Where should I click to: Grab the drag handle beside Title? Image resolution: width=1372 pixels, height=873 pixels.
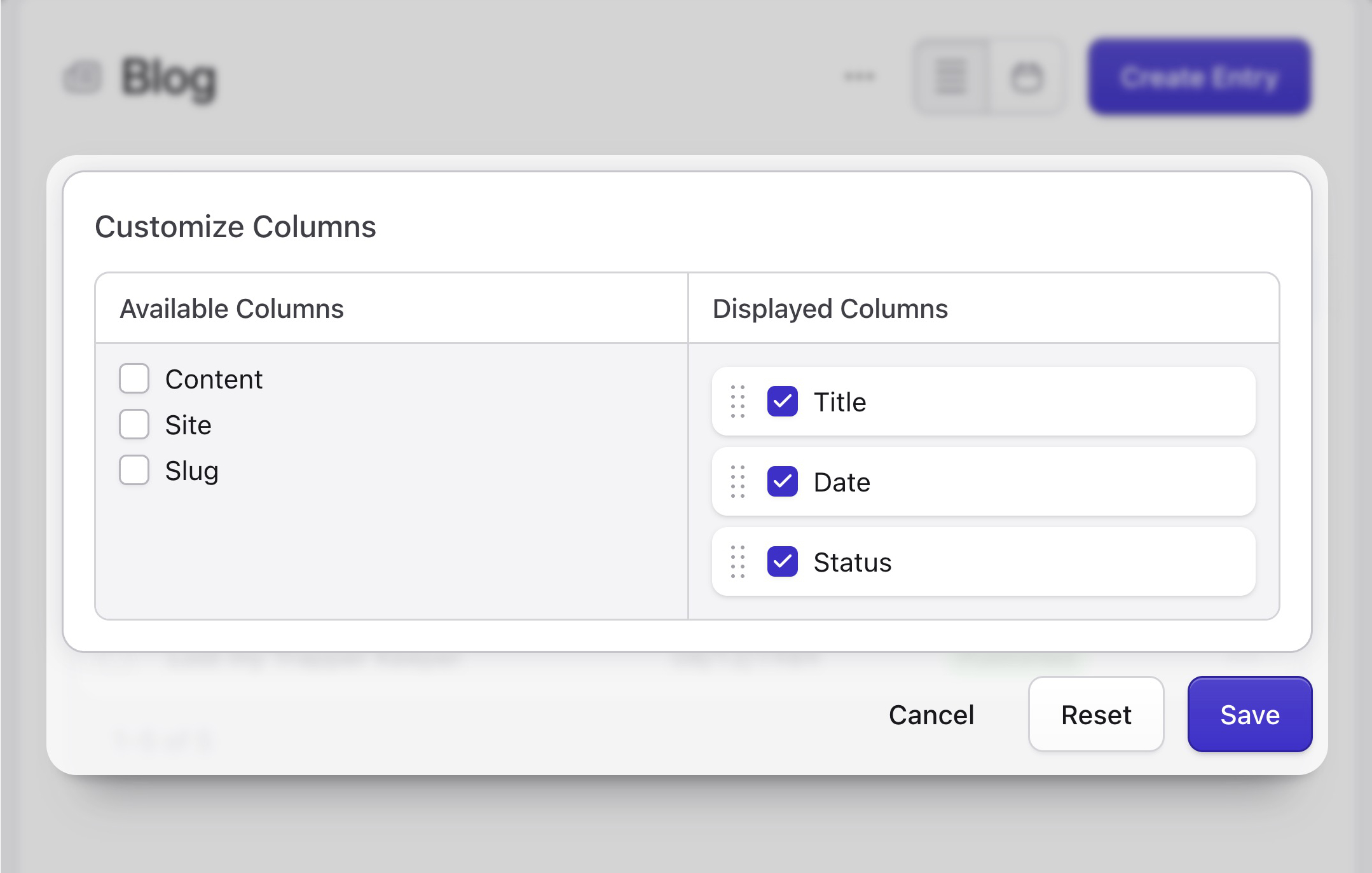(x=737, y=402)
